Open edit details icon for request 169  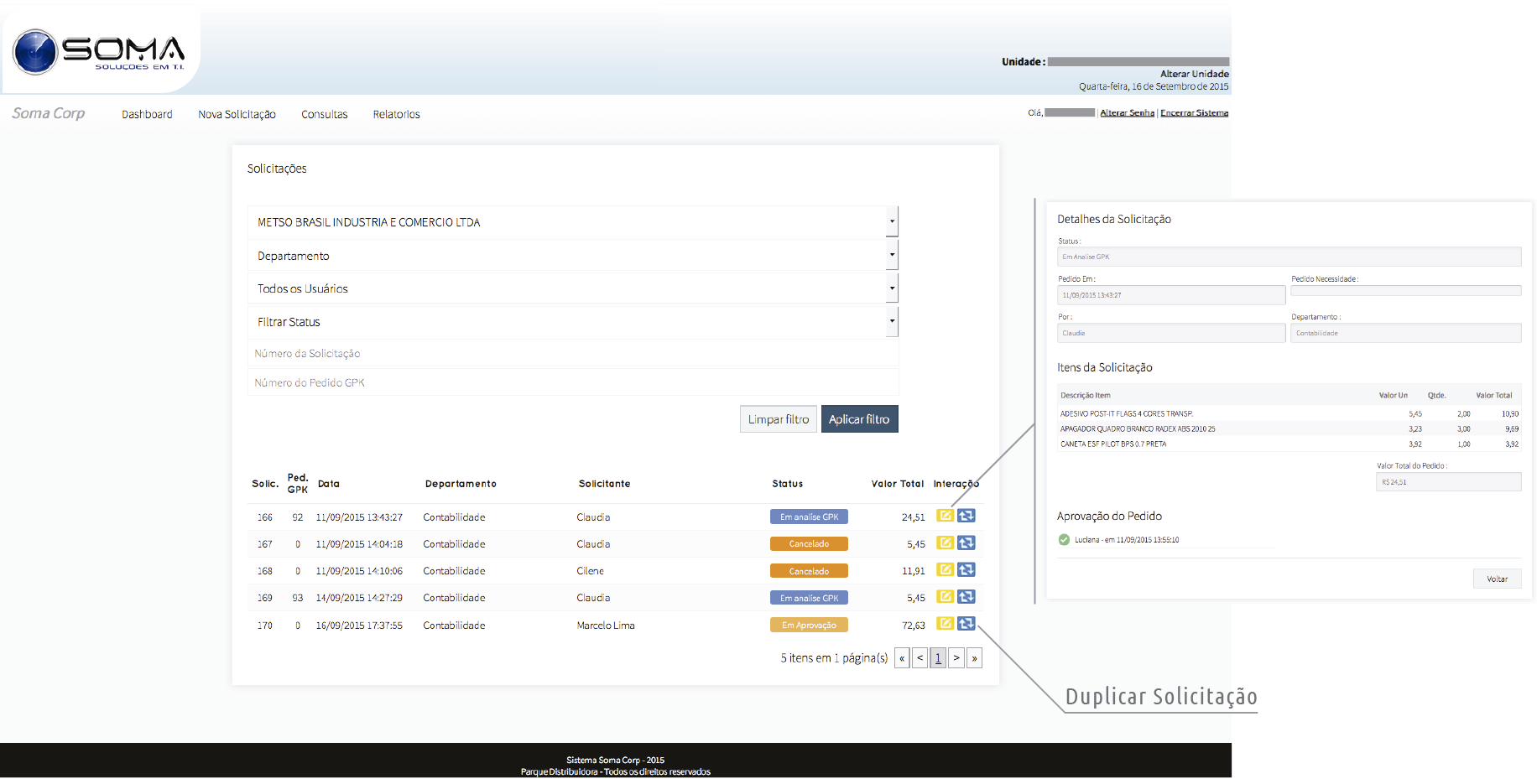click(x=945, y=596)
